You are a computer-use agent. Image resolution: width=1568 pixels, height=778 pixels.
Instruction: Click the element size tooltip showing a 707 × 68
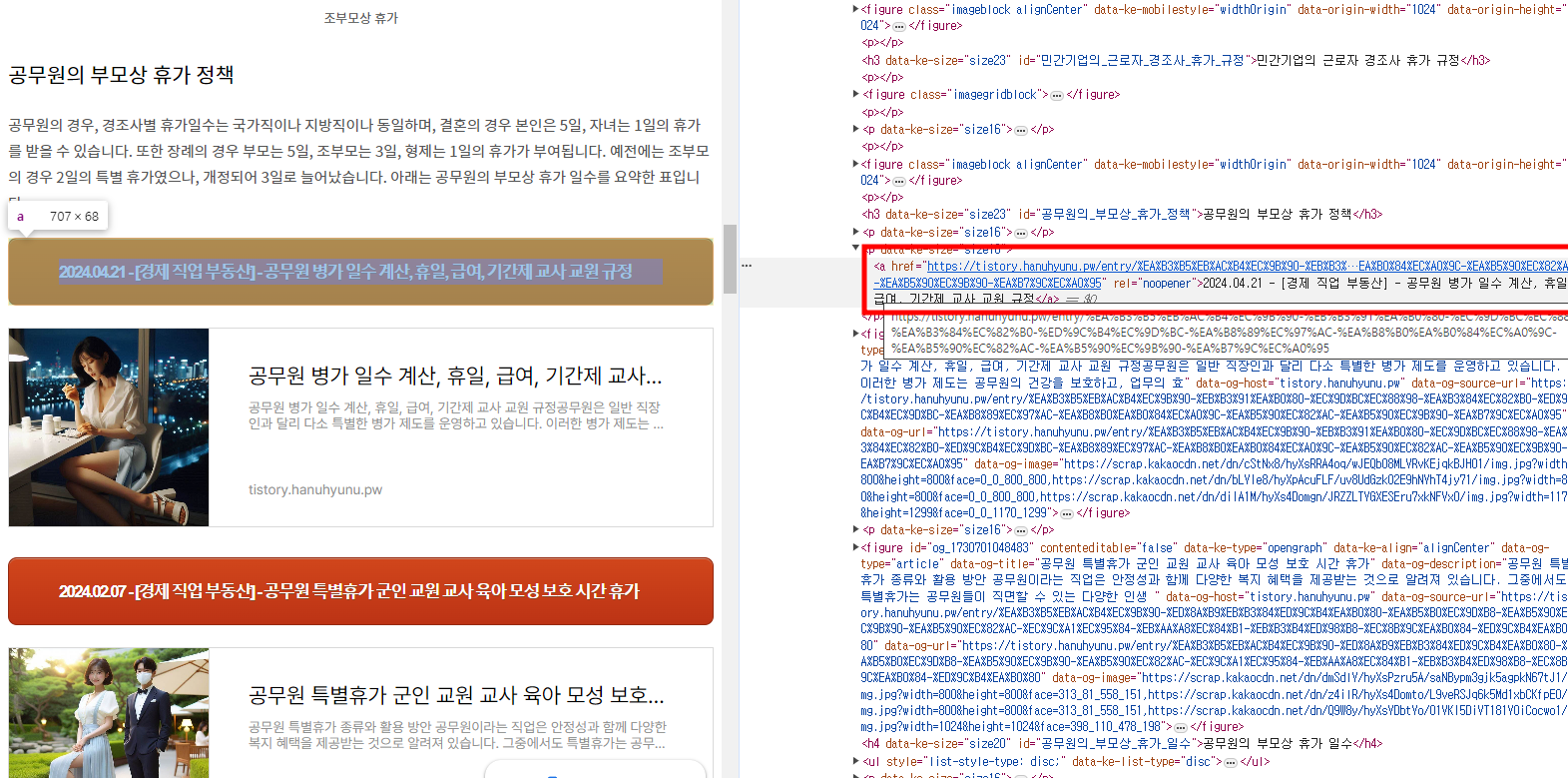tap(58, 216)
